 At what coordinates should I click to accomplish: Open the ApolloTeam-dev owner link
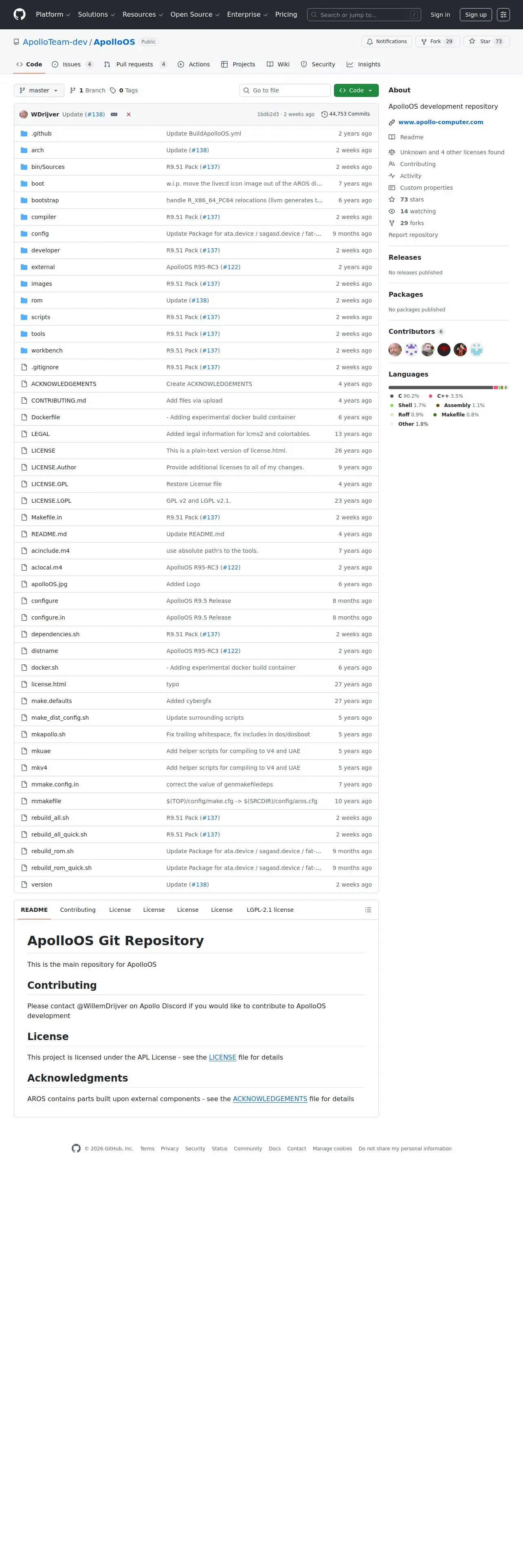(x=55, y=42)
